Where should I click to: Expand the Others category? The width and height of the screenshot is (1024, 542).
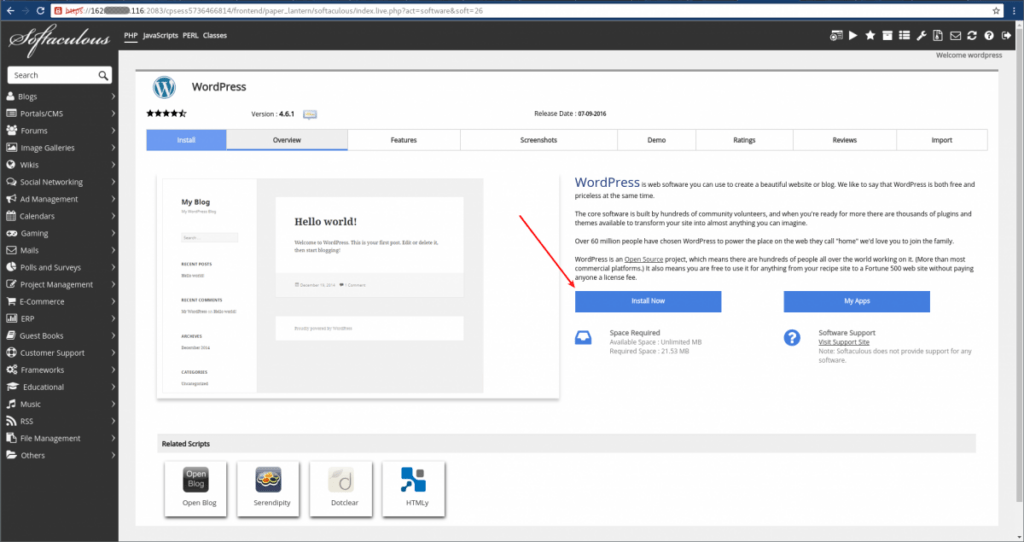coord(60,455)
